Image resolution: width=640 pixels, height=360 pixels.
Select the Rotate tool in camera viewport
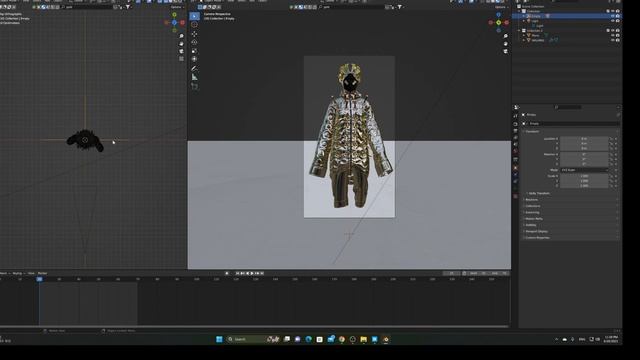pos(194,42)
